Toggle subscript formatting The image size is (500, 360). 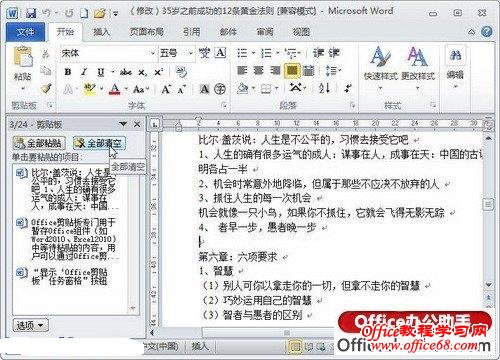click(x=142, y=72)
